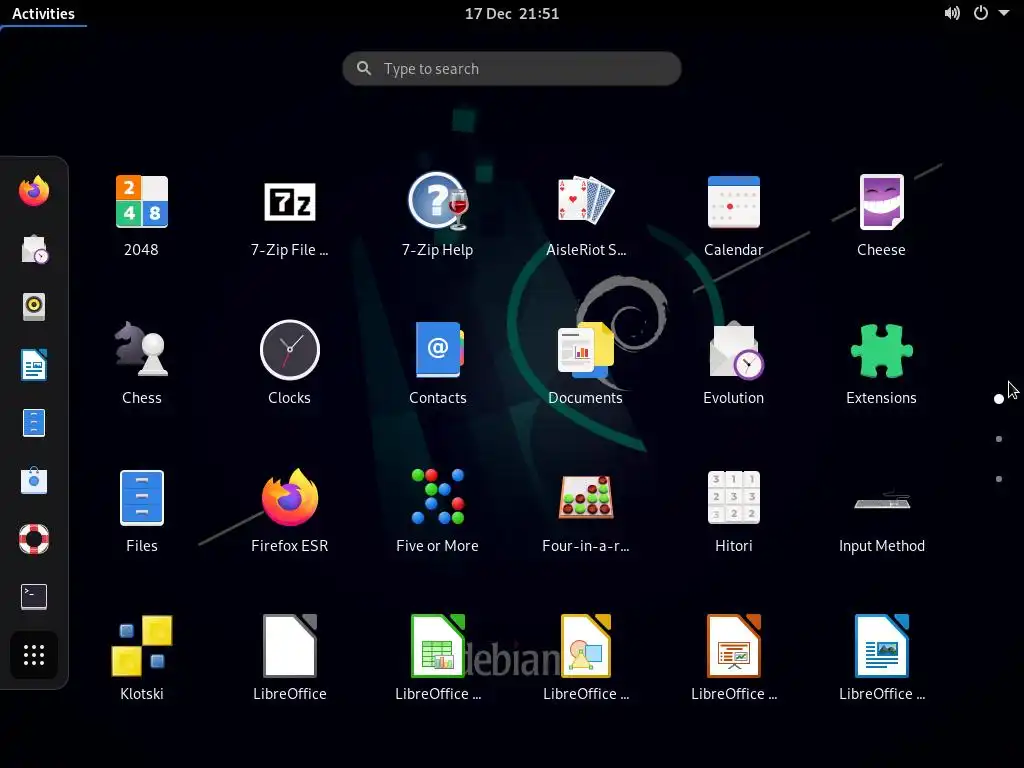
Task: Launch the Clocks app
Action: point(289,349)
